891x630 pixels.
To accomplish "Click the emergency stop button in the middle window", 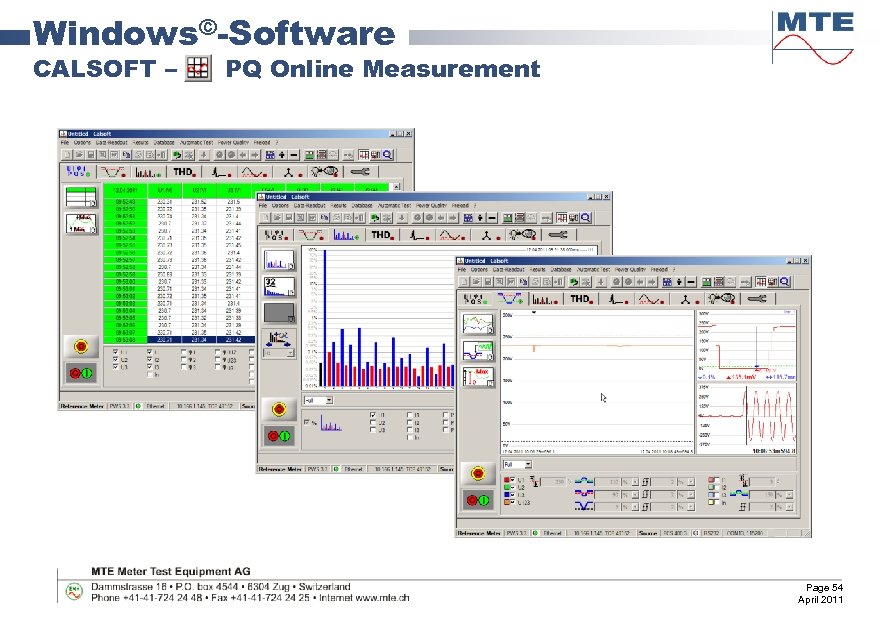I will point(279,409).
